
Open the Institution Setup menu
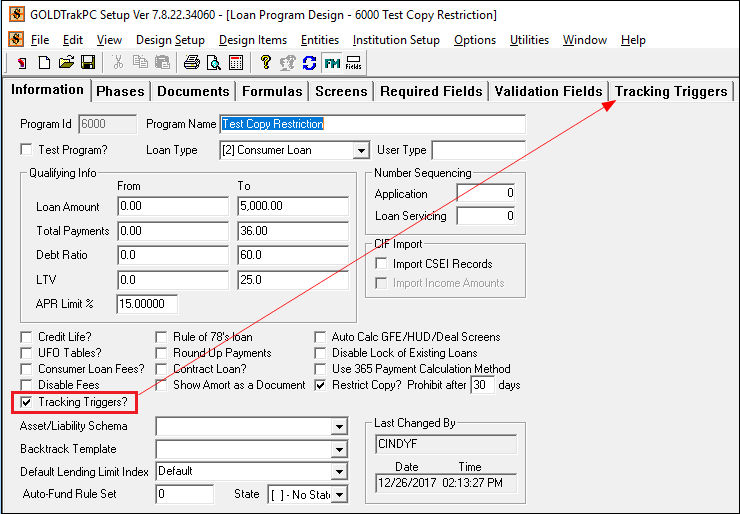(x=396, y=40)
